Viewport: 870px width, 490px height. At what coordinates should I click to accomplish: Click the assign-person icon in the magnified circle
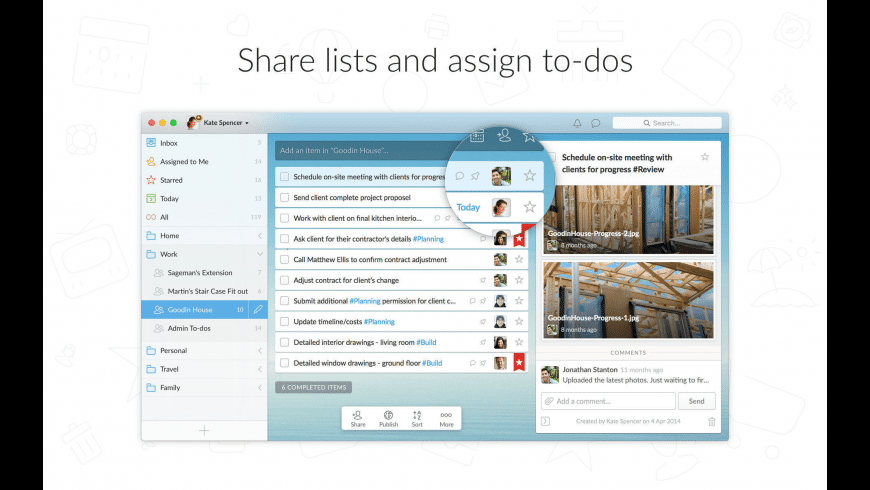pyautogui.click(x=504, y=135)
